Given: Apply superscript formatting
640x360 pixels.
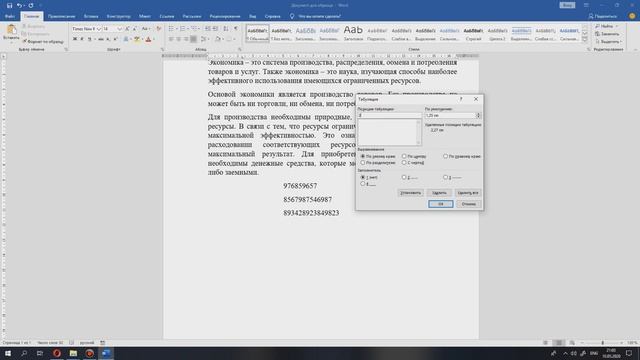Looking at the screenshot, I should [x=115, y=39].
